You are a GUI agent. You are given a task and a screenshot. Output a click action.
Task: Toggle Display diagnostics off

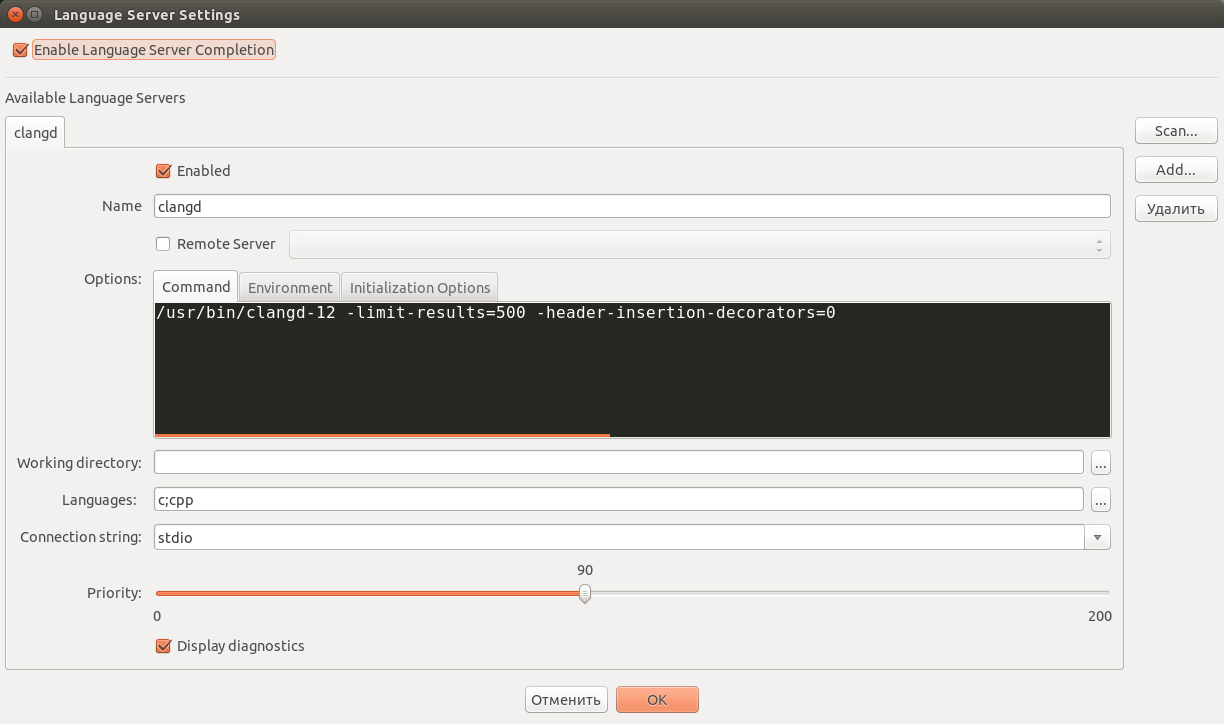tap(163, 646)
